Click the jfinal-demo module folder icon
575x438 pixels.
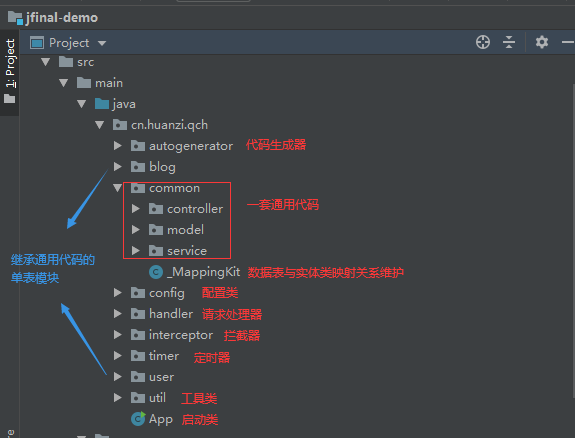(15, 18)
